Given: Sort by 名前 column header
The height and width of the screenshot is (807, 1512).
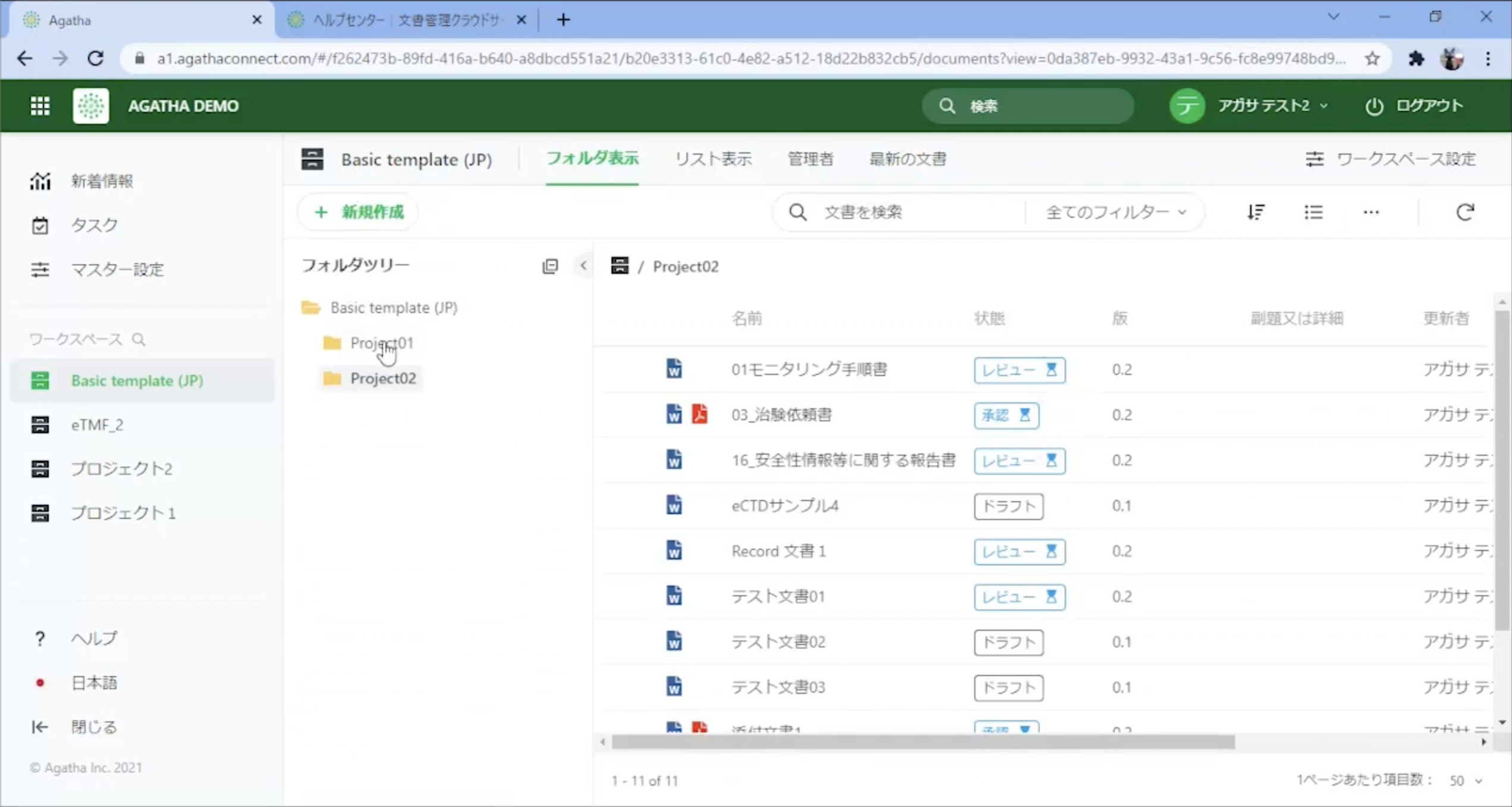Looking at the screenshot, I should click(746, 318).
